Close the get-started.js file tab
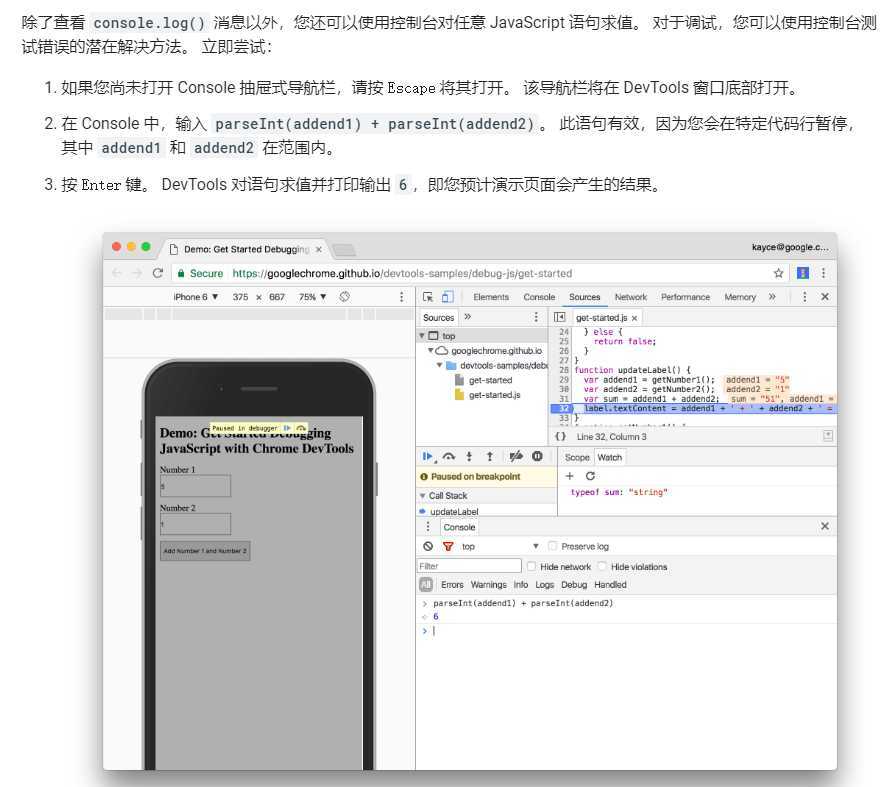 (x=634, y=318)
